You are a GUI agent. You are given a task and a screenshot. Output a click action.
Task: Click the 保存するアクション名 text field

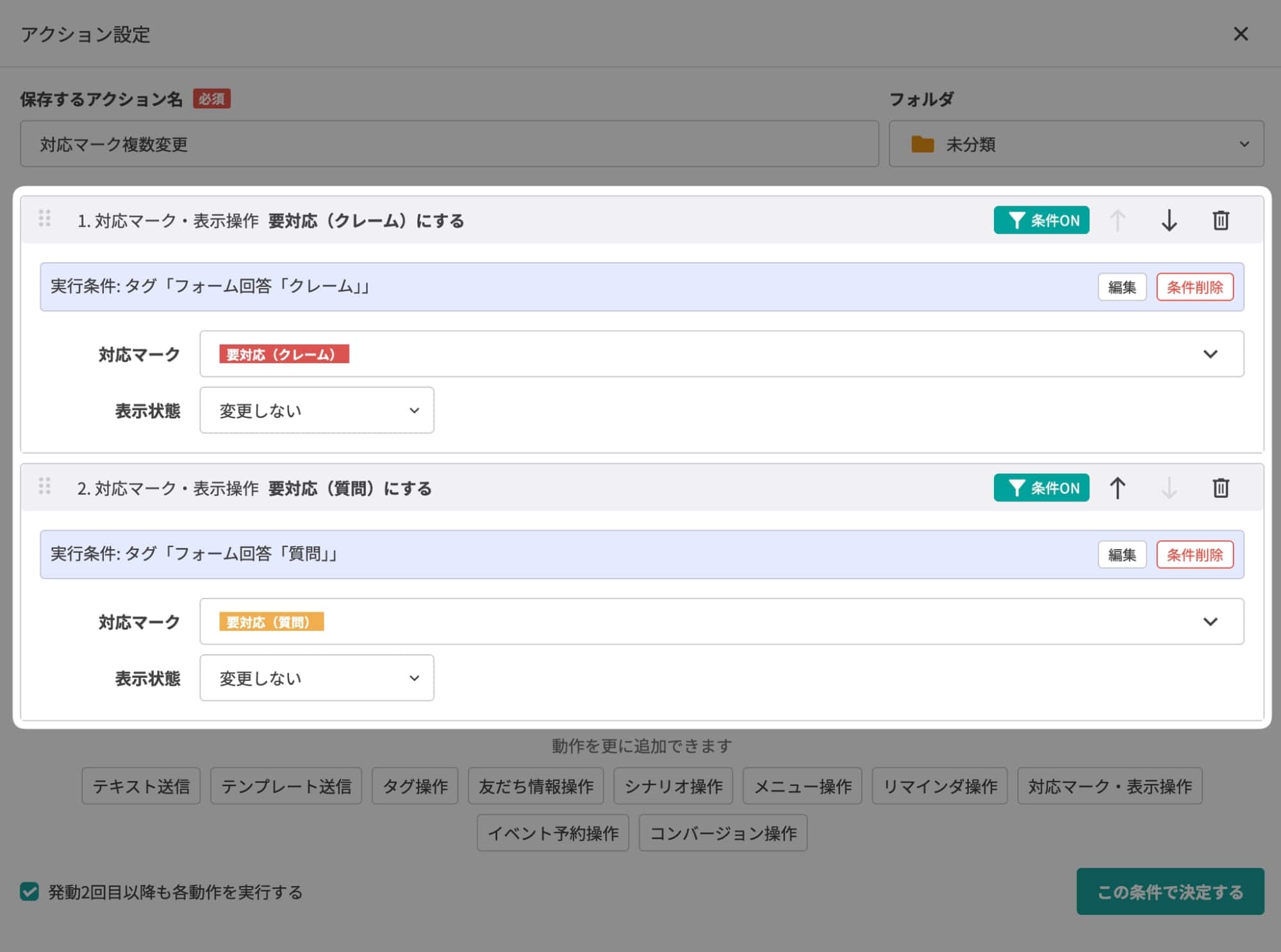(x=449, y=144)
